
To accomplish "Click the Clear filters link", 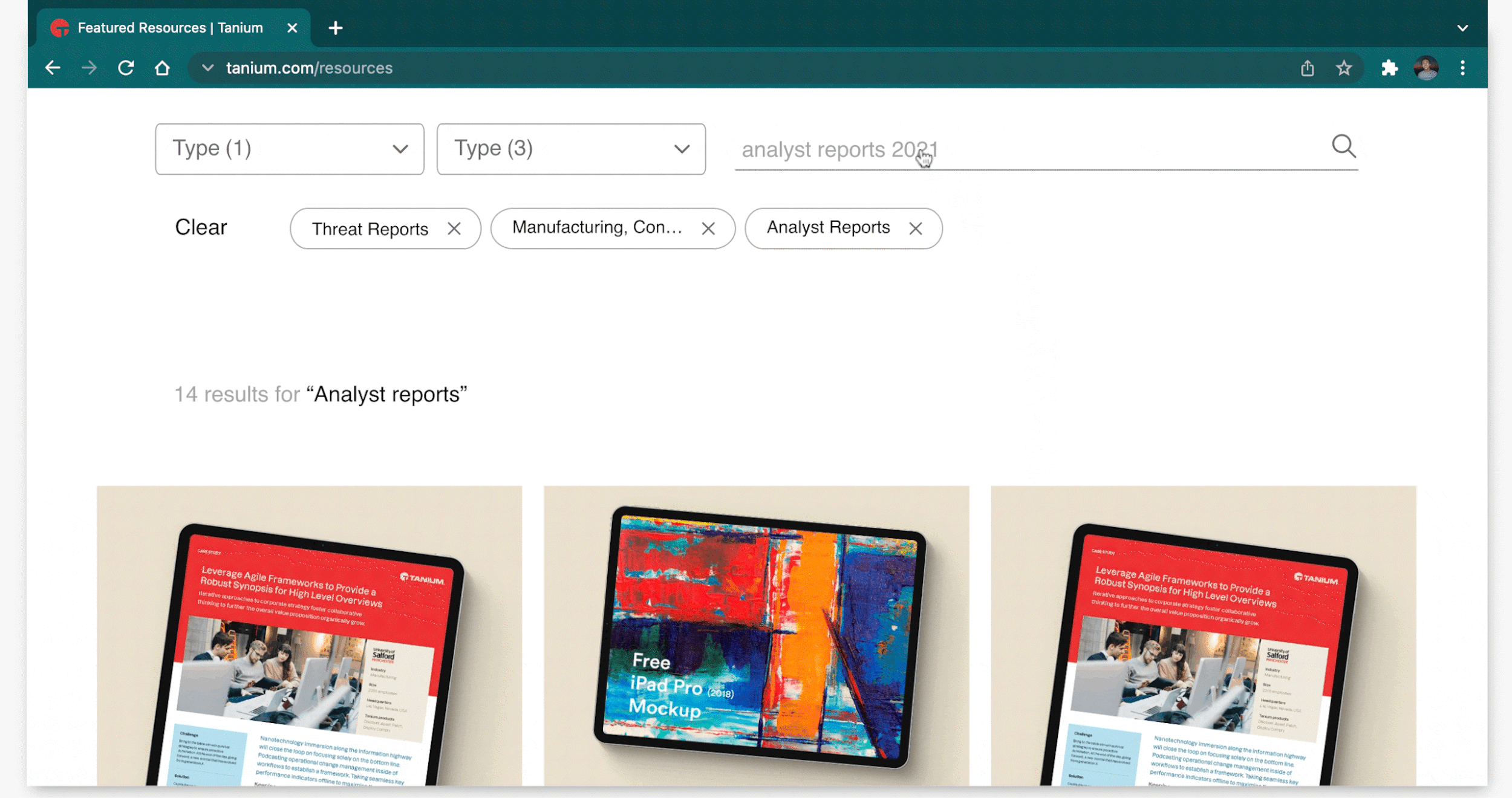I will (x=201, y=227).
